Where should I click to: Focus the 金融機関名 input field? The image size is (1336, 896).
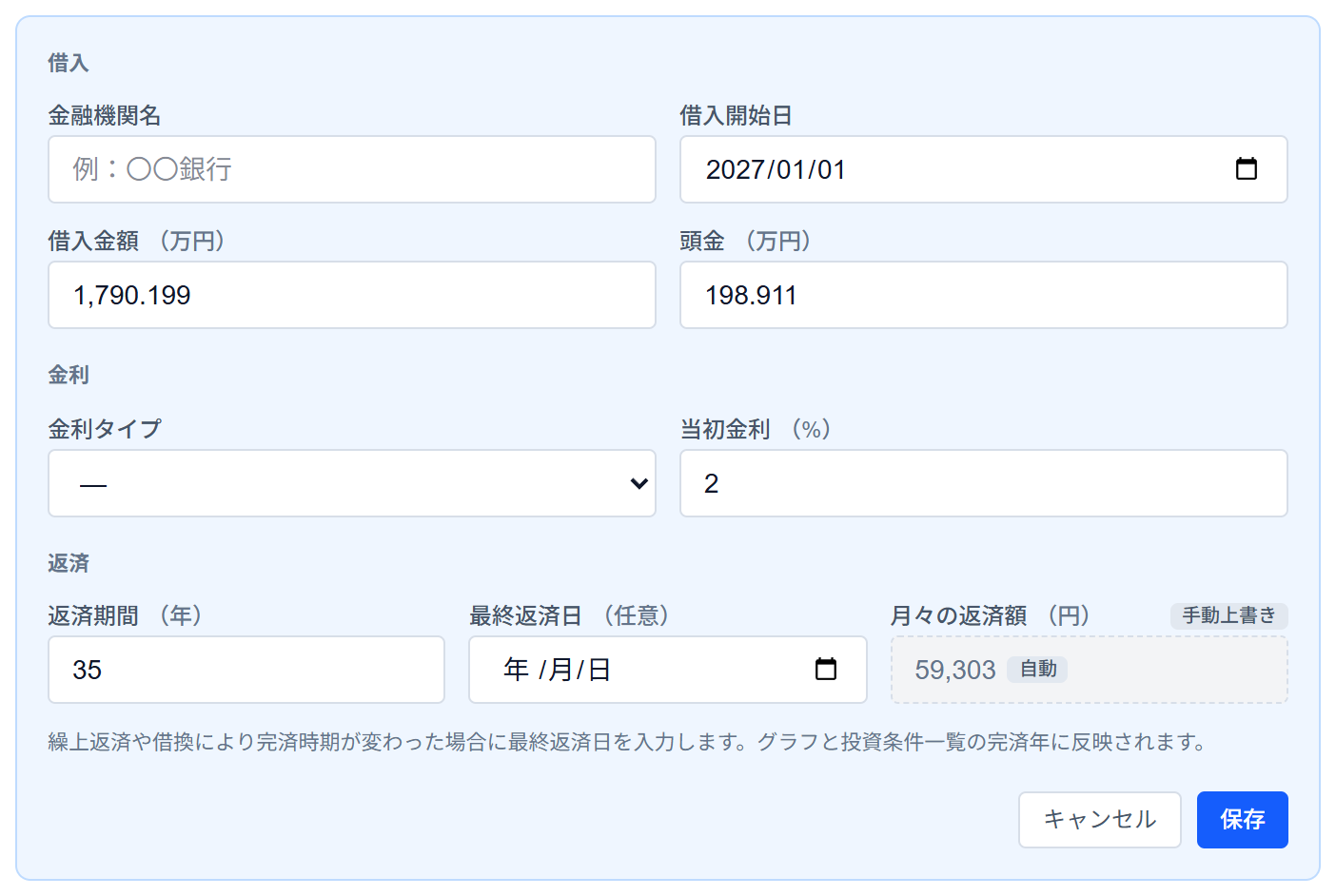tap(352, 169)
